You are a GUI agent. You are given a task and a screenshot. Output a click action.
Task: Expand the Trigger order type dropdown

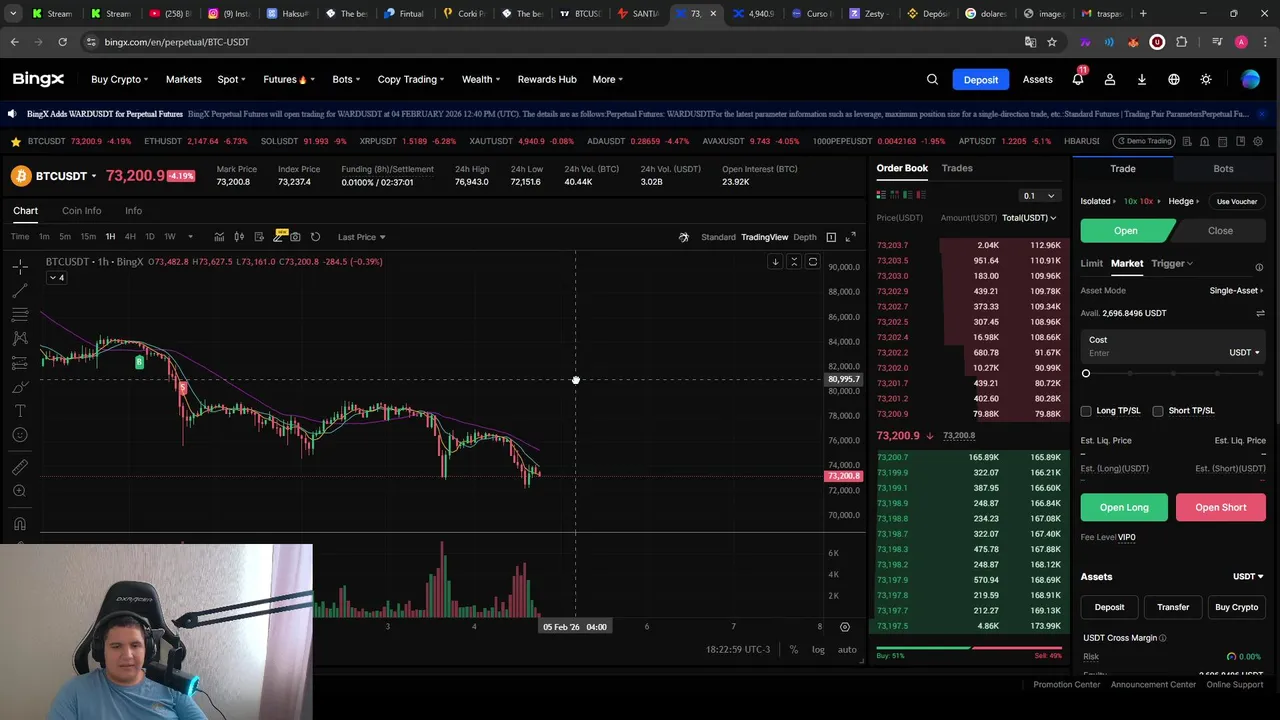[x=1172, y=263]
